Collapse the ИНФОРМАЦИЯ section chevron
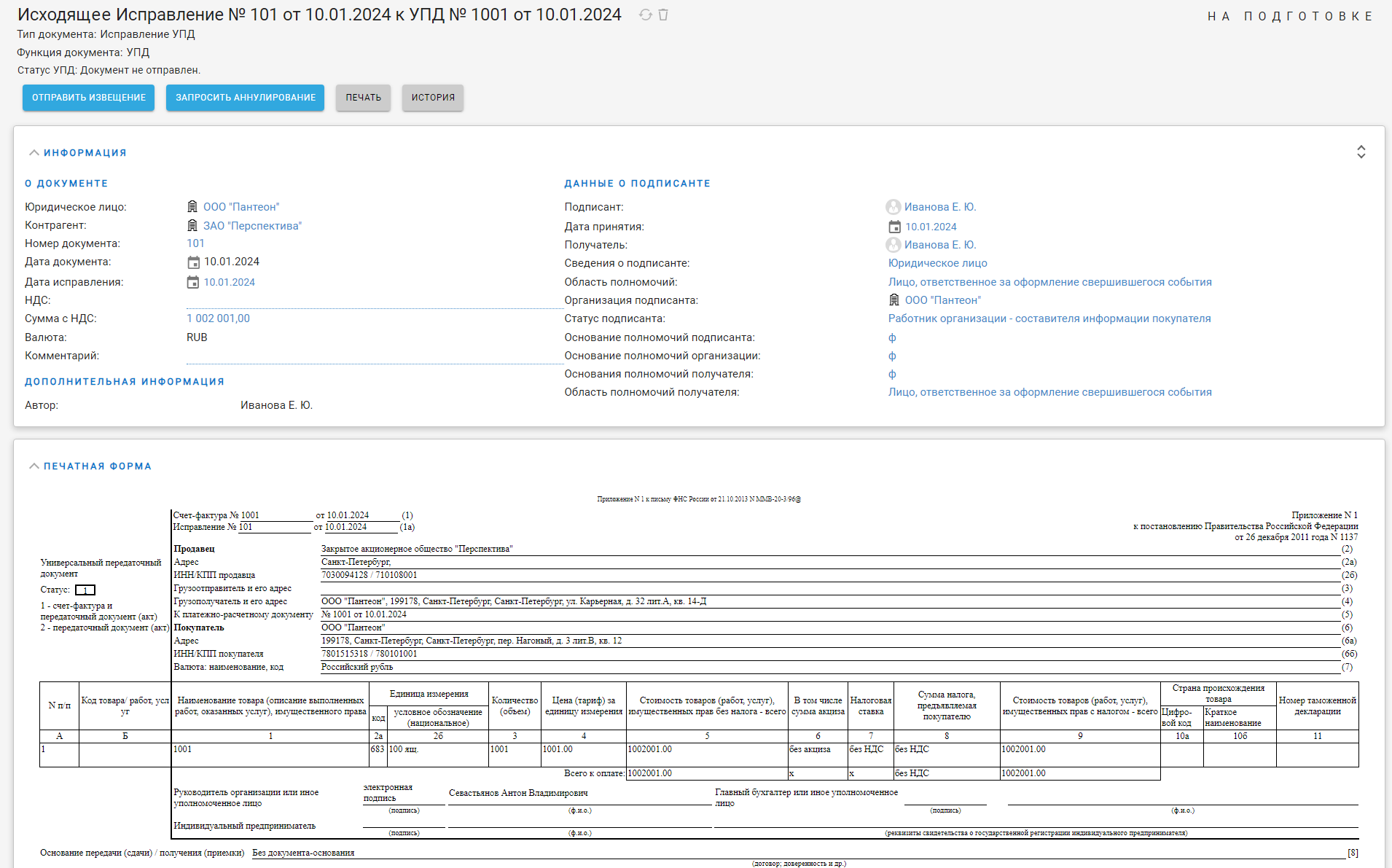This screenshot has width=1392, height=868. 34,152
